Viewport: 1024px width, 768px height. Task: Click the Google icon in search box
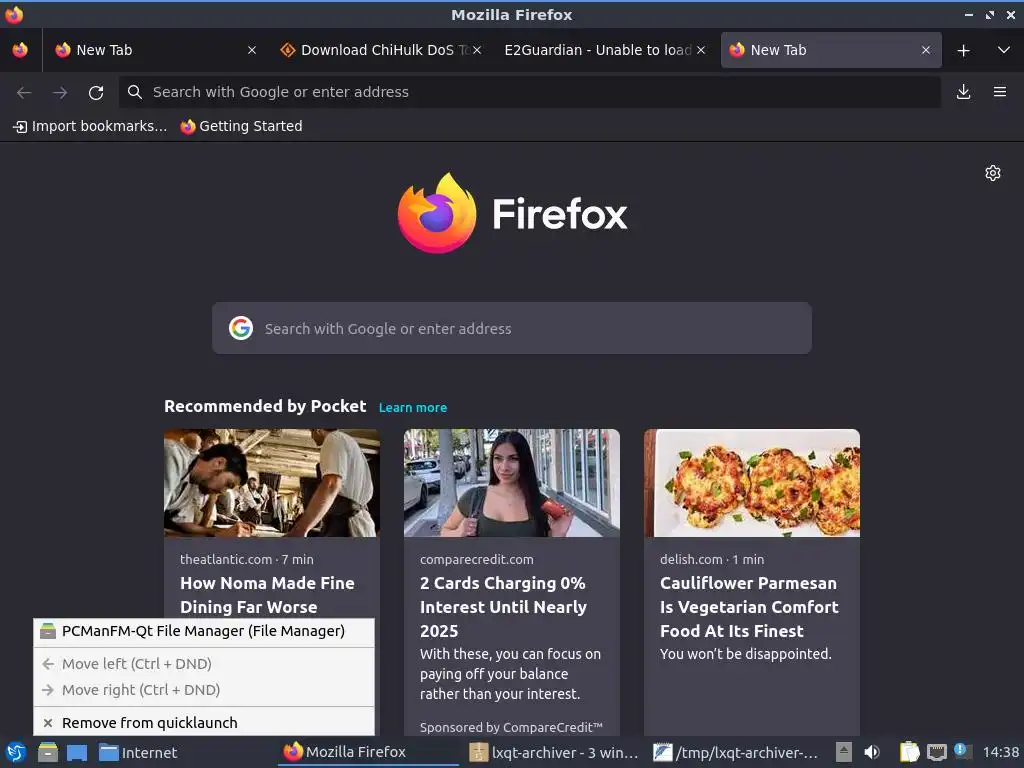(241, 328)
